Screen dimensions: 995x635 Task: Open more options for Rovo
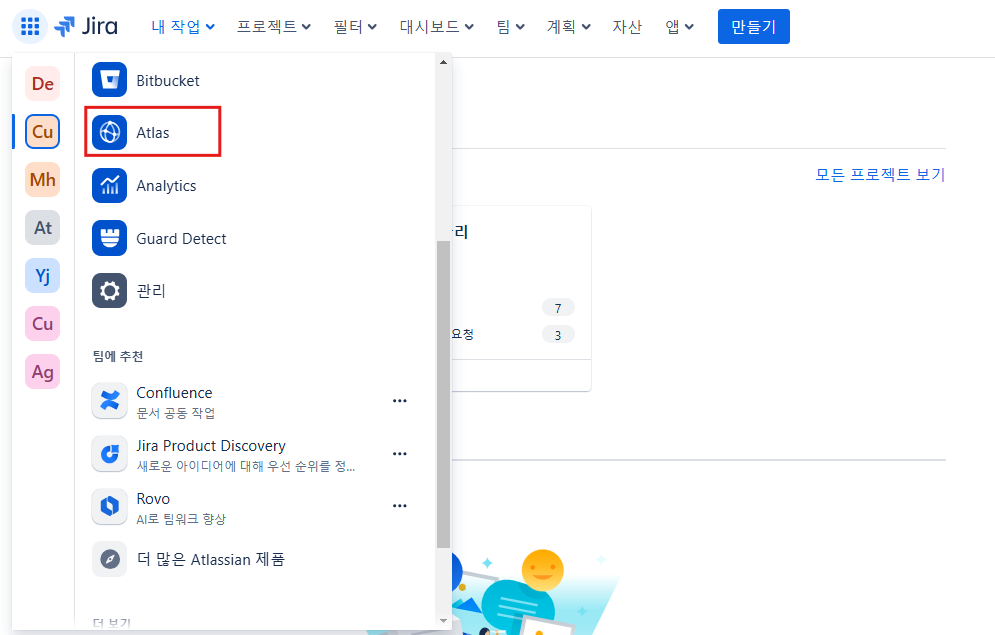point(399,506)
